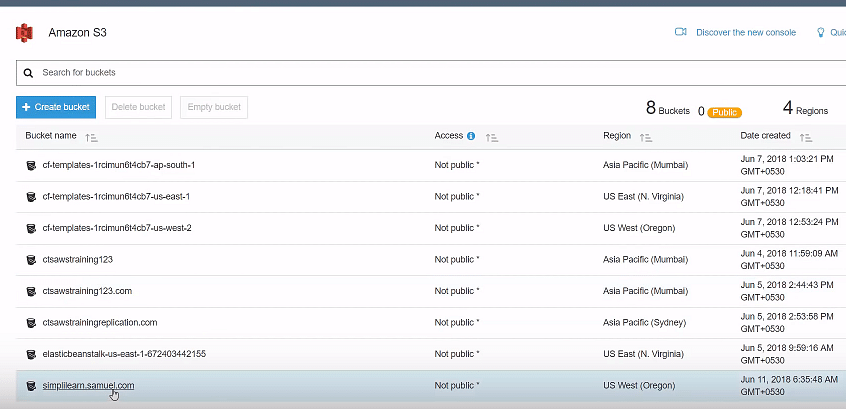This screenshot has width=846, height=409.
Task: Click the Region column header text
Action: [617, 135]
